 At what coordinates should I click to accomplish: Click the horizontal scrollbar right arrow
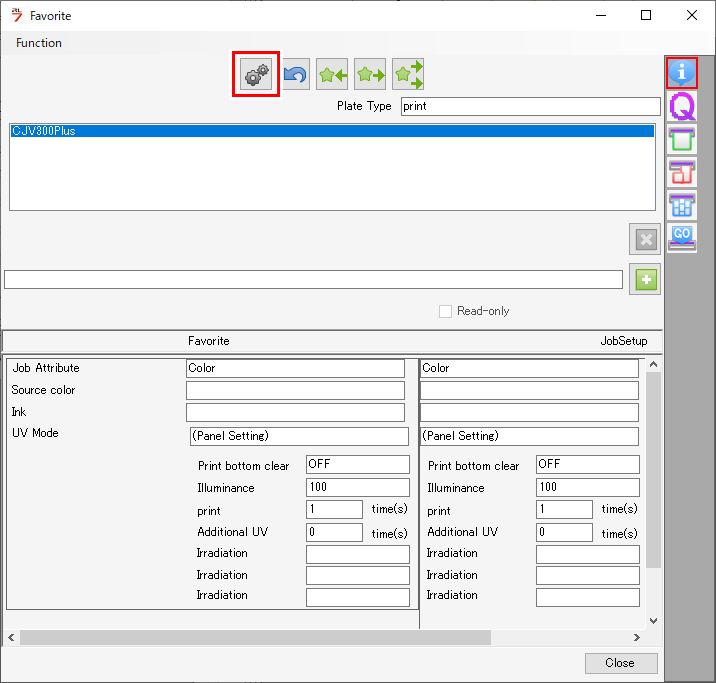(x=636, y=638)
